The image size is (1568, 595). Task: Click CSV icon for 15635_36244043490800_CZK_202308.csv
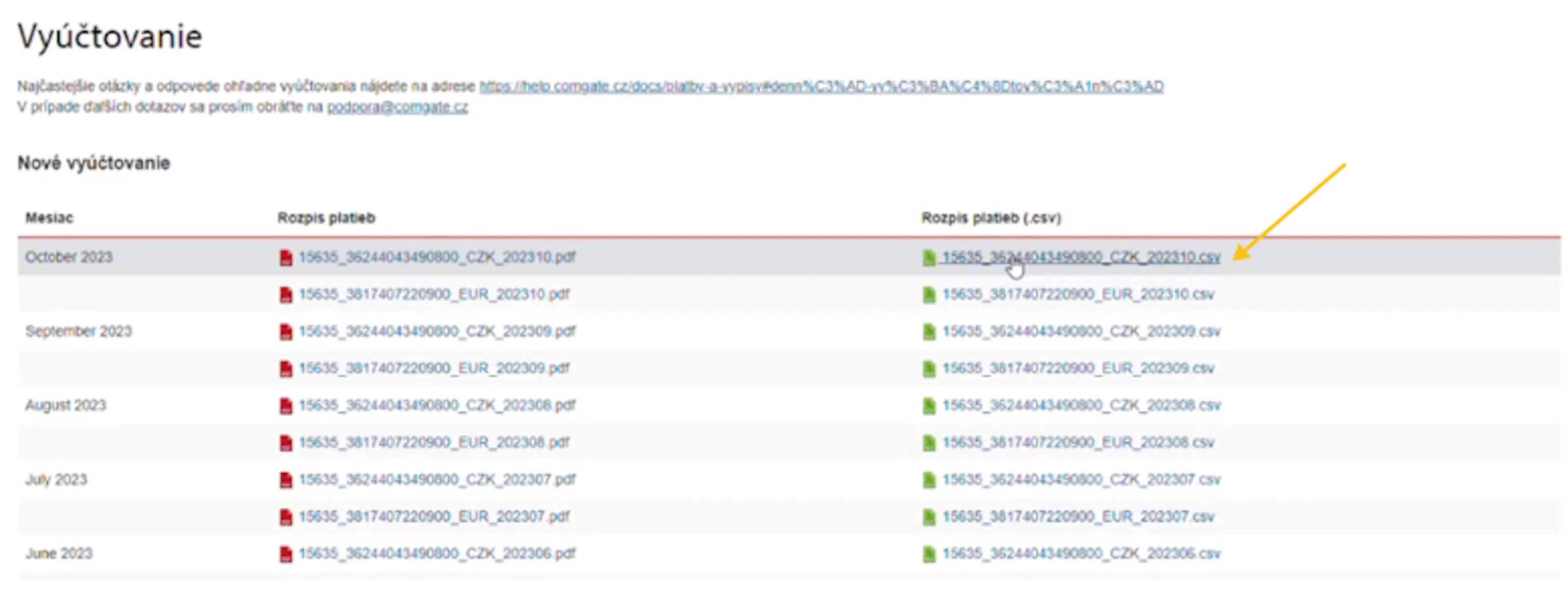(x=929, y=406)
